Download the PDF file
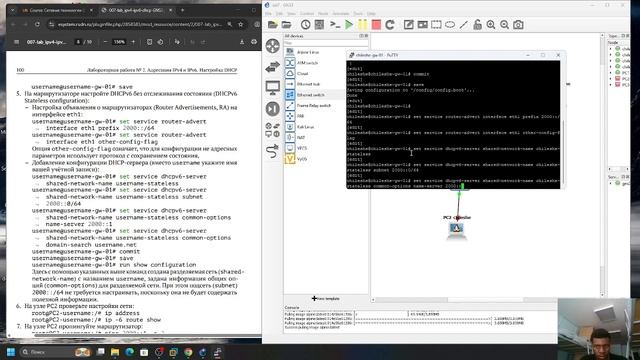Image resolution: width=640 pixels, height=360 pixels. tap(242, 42)
